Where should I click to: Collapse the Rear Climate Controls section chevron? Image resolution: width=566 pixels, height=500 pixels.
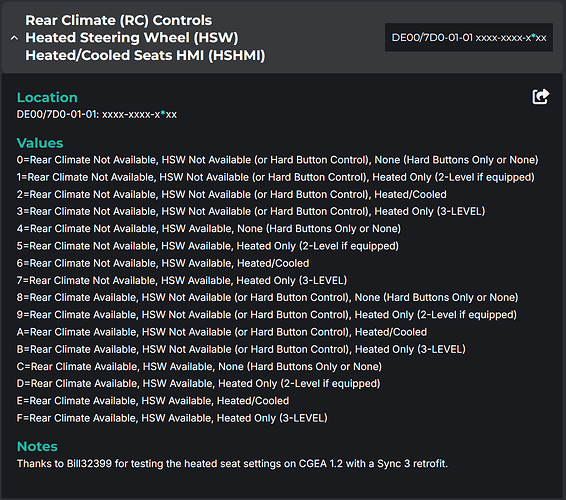(x=14, y=38)
